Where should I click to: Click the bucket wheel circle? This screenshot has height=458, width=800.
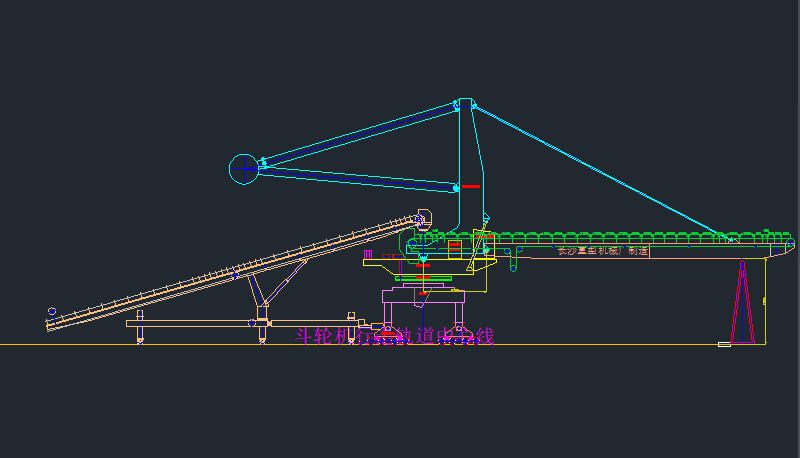pyautogui.click(x=244, y=169)
